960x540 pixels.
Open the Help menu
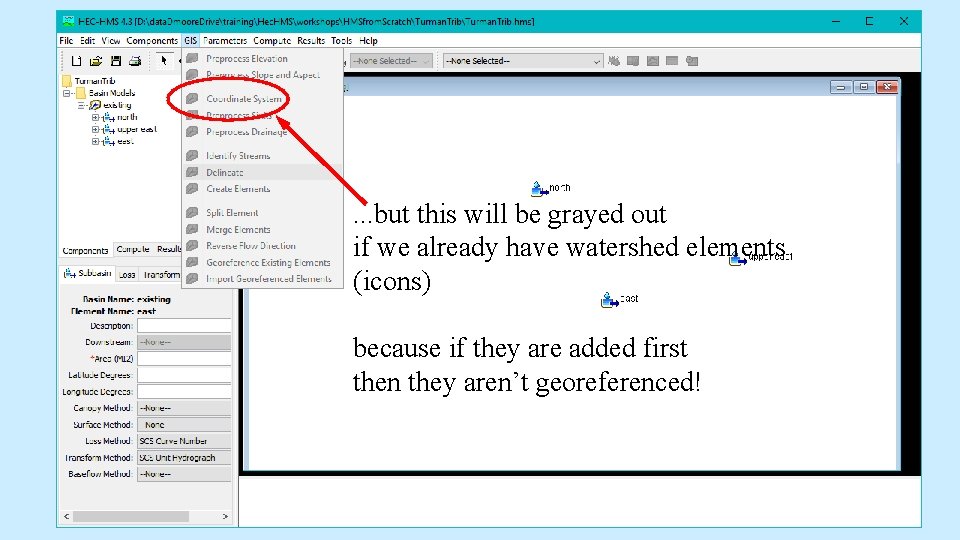(368, 40)
